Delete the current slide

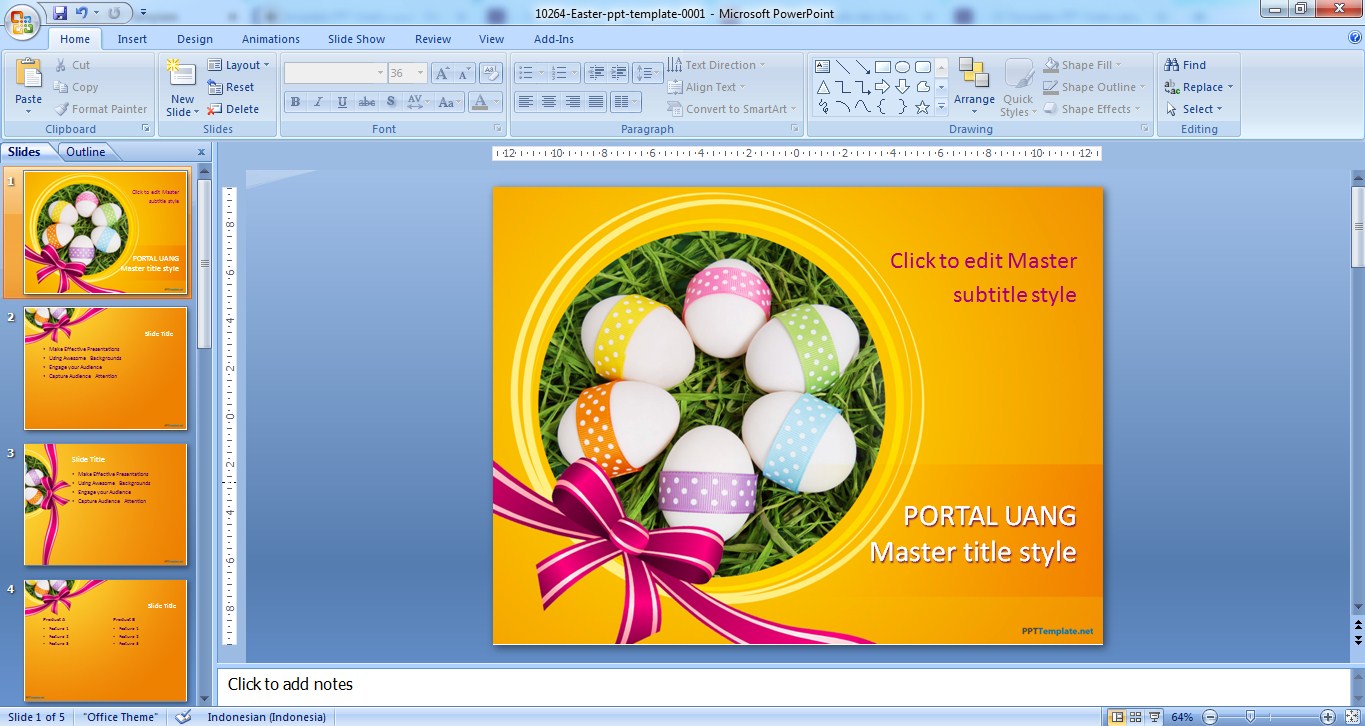tap(237, 109)
